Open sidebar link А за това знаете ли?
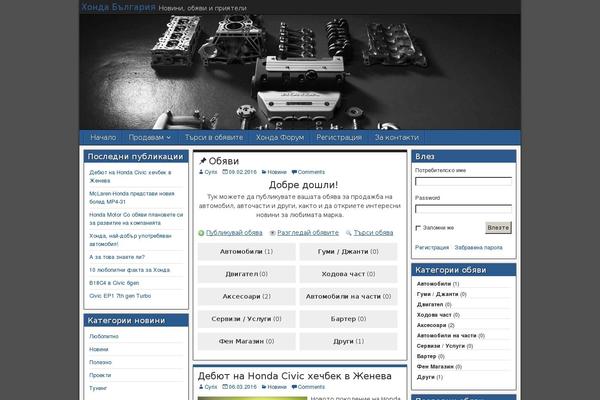The image size is (600, 400). click(117, 257)
